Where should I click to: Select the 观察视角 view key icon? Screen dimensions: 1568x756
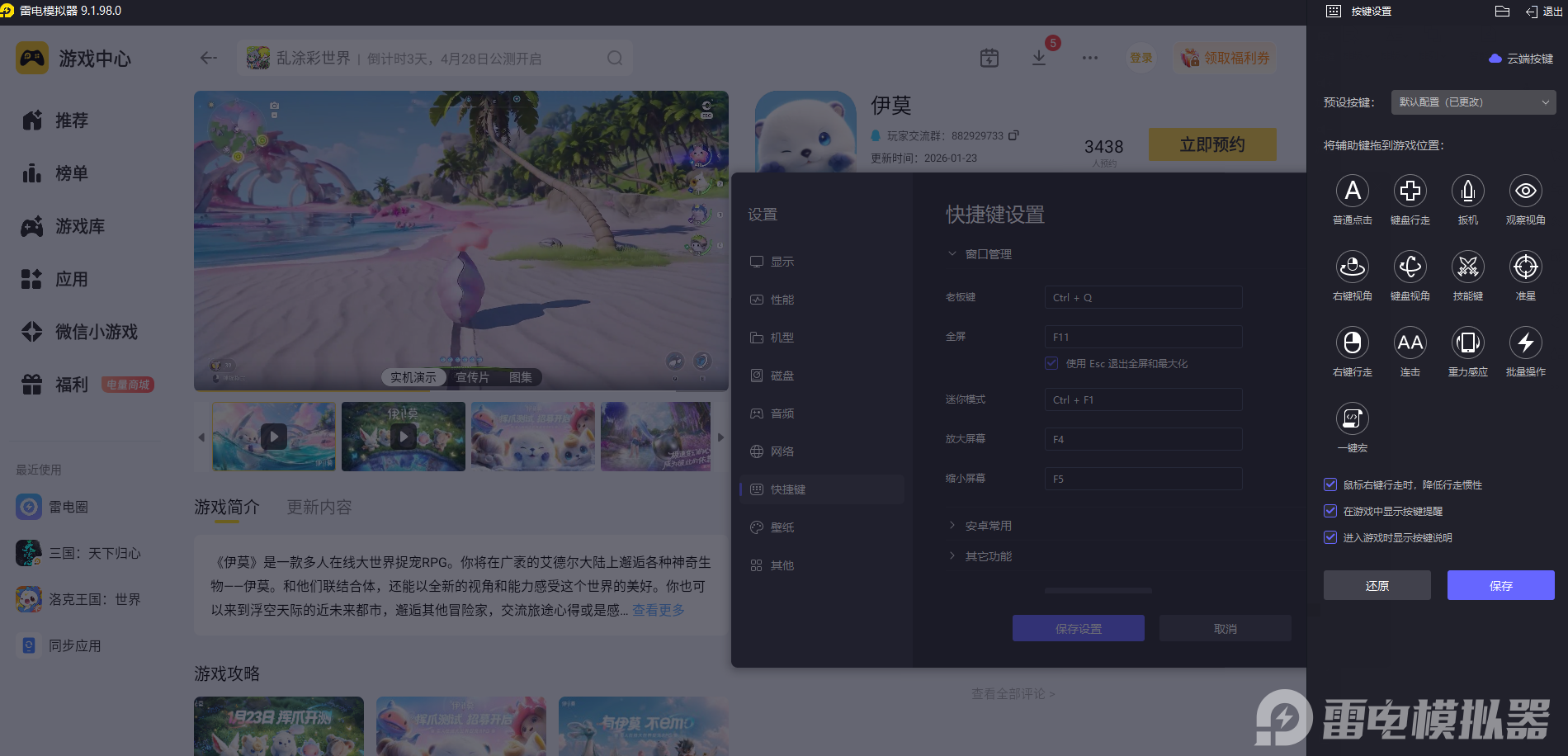1526,191
